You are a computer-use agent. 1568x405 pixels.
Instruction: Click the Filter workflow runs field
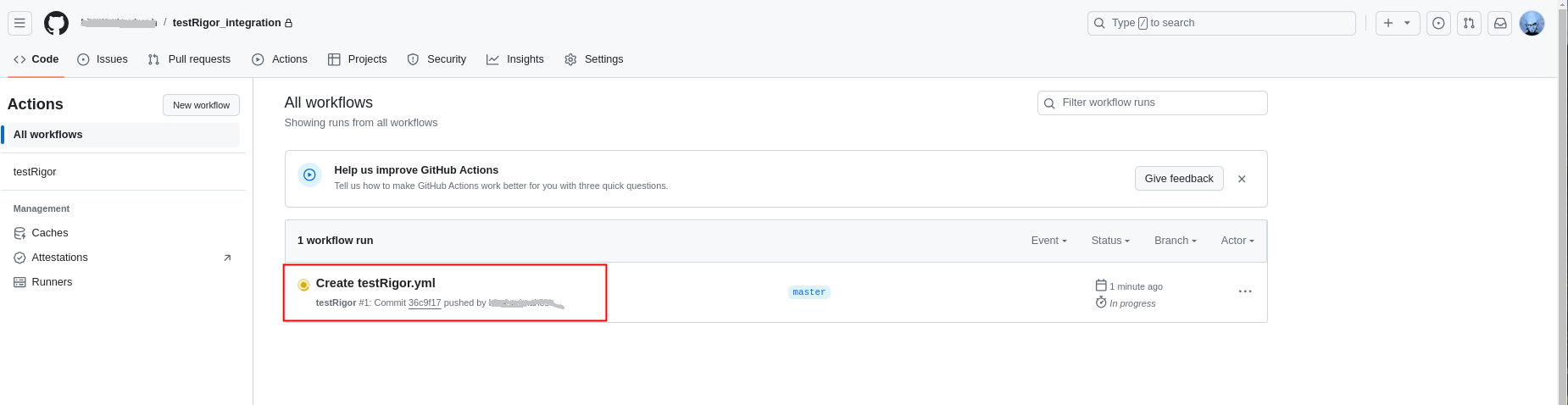click(1159, 103)
